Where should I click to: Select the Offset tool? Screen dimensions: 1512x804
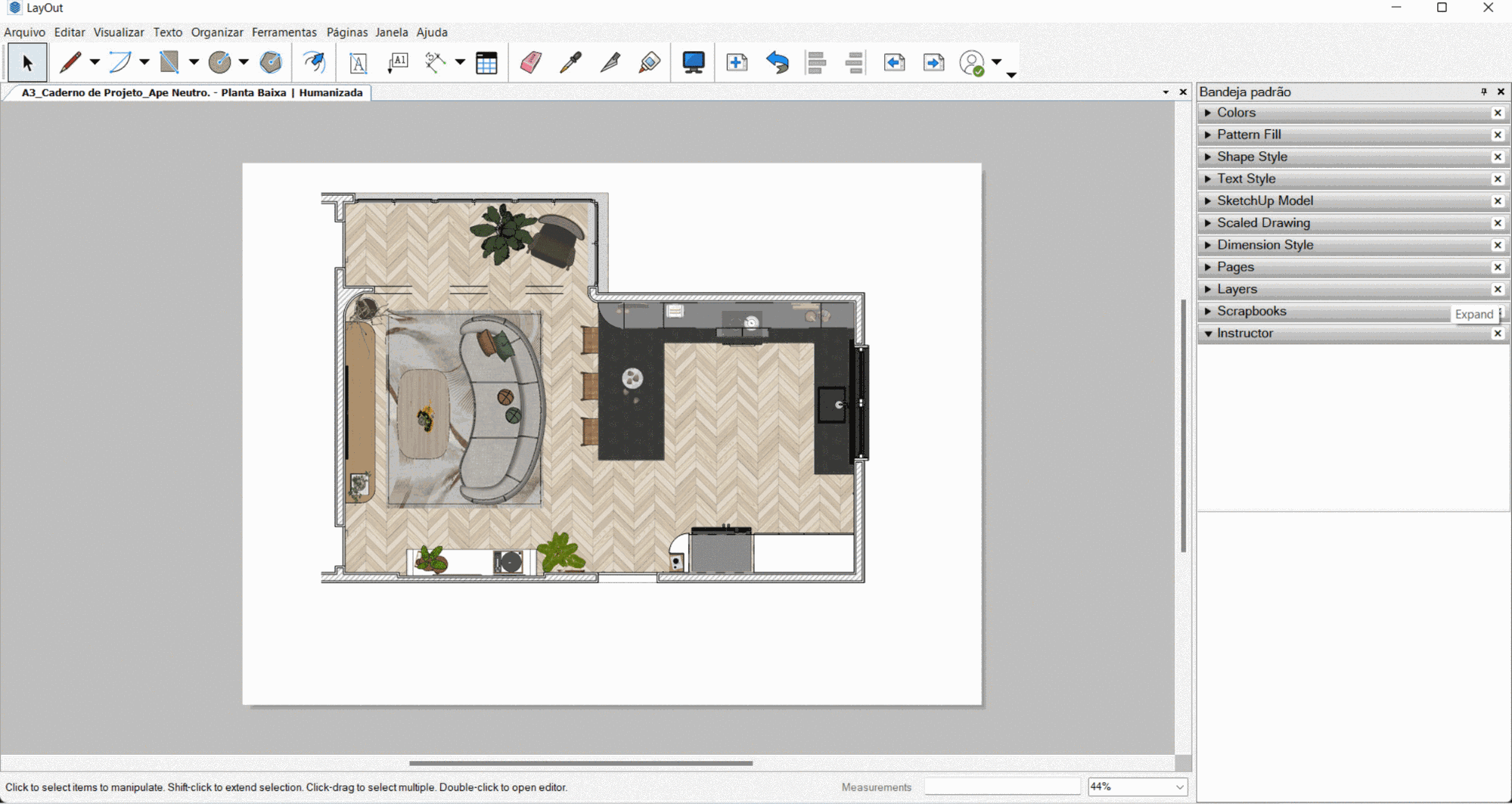coord(314,62)
